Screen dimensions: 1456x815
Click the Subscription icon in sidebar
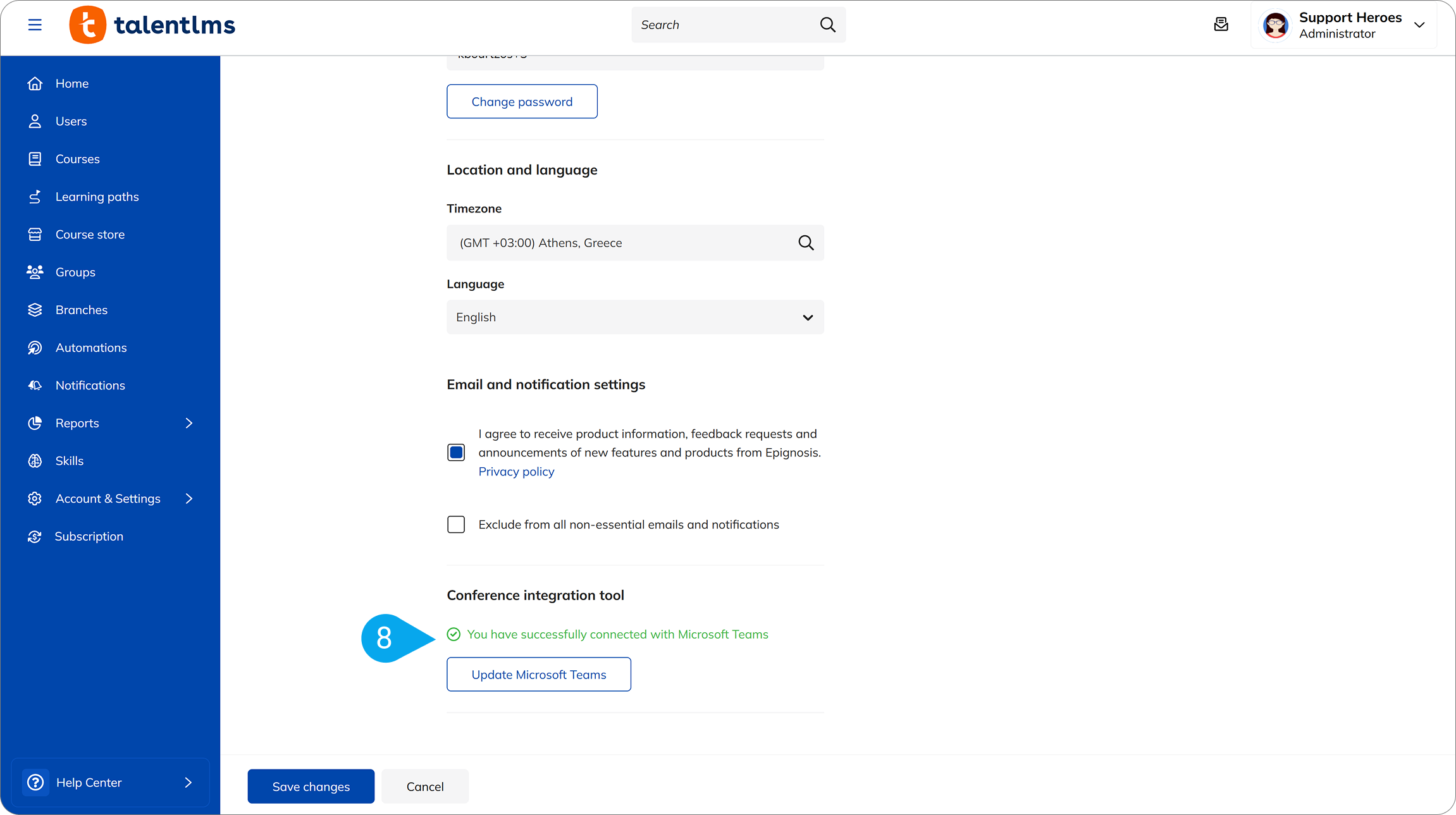click(35, 536)
